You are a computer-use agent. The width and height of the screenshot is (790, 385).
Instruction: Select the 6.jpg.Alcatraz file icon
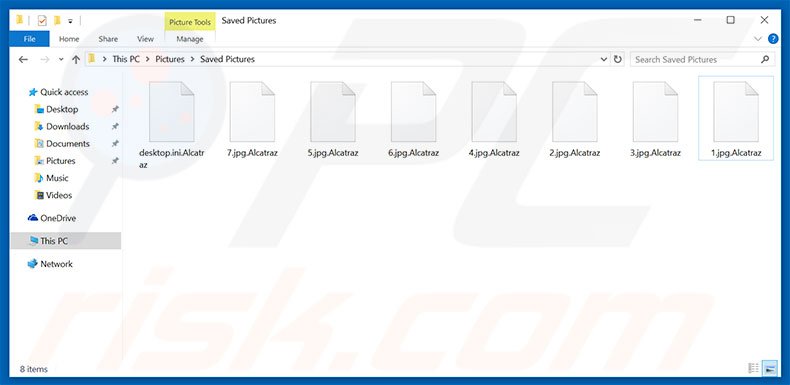[x=413, y=111]
